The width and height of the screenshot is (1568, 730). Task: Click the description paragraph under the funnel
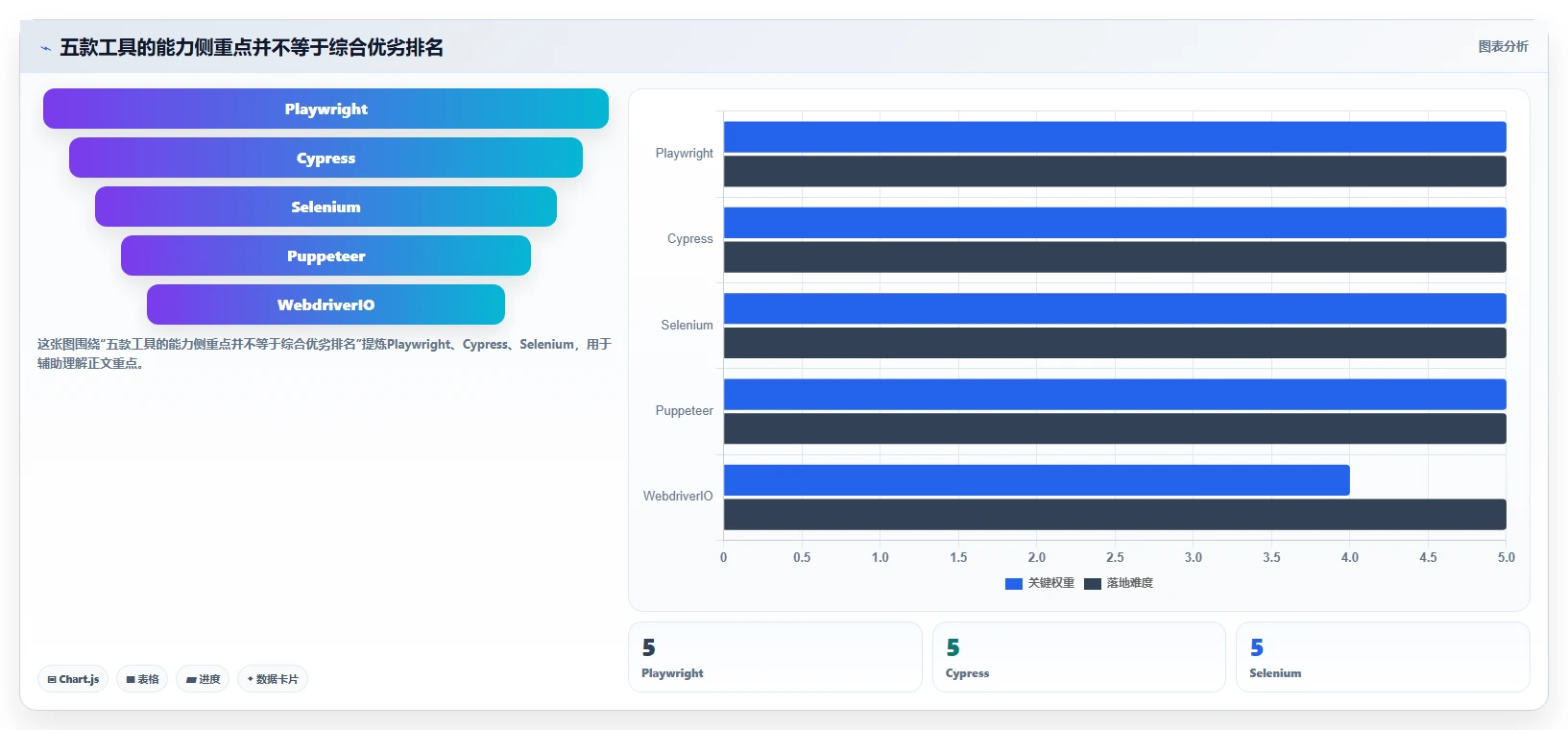point(324,353)
